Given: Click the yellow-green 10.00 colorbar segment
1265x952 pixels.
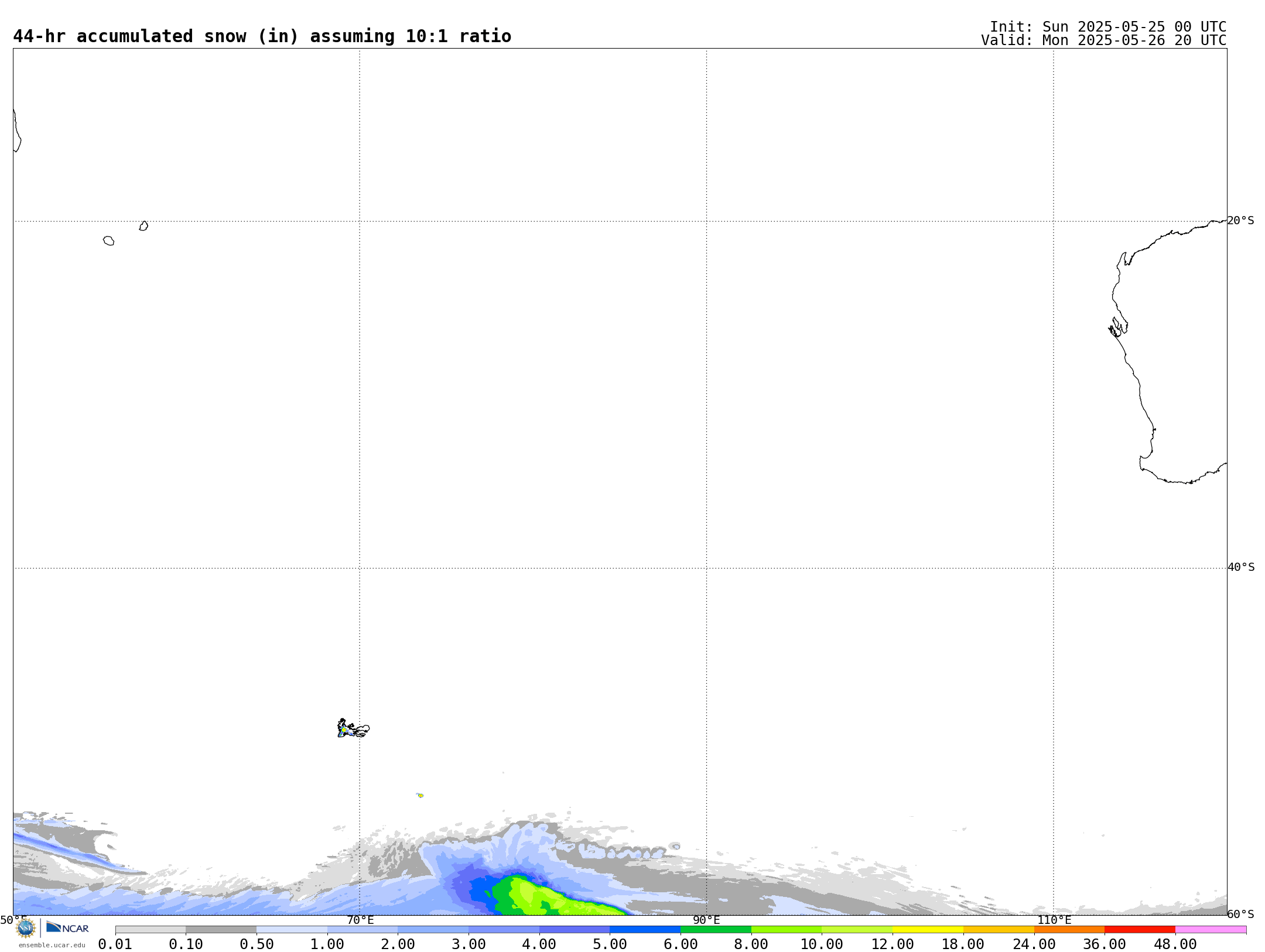Looking at the screenshot, I should tap(857, 930).
